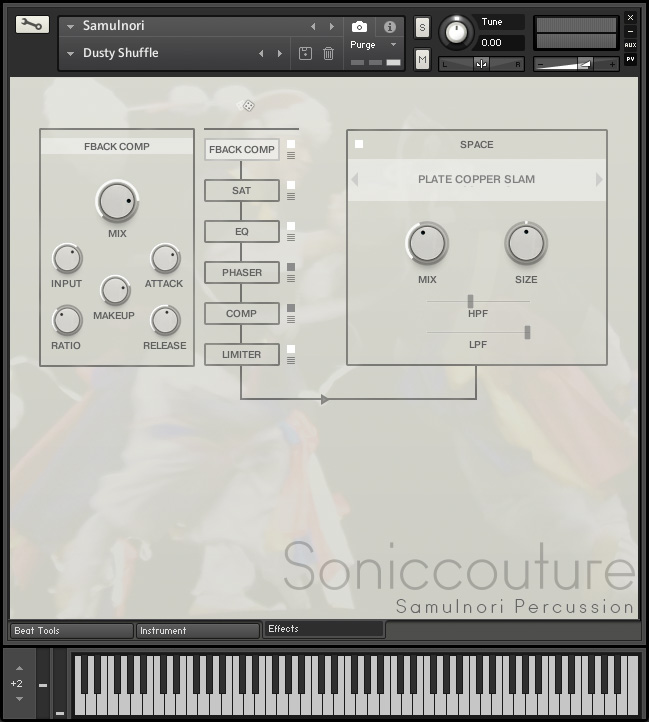This screenshot has width=649, height=722.
Task: Click the SPACE LPF slider handle
Action: pyautogui.click(x=527, y=332)
